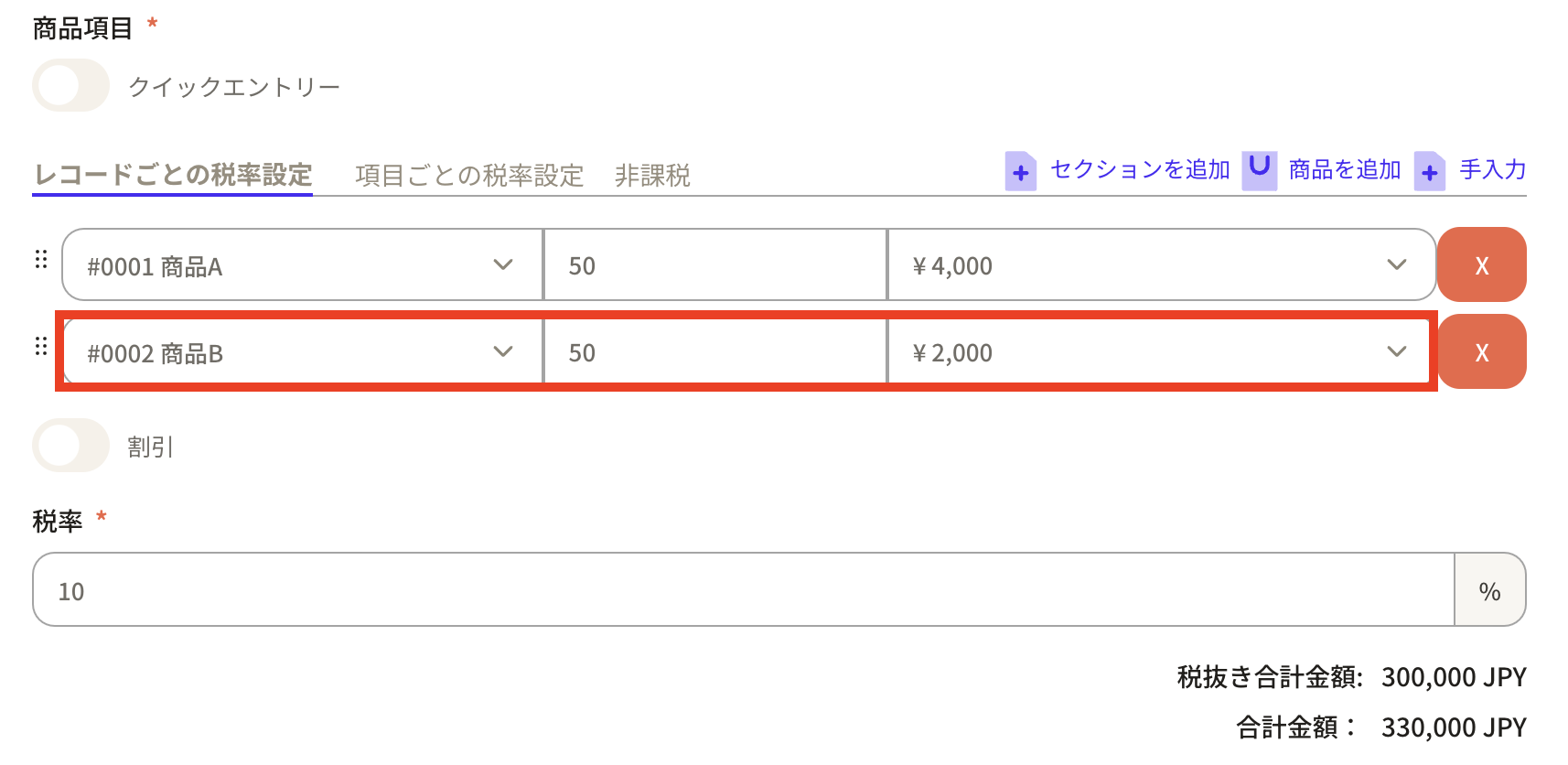Click drag handle for 商品A row

point(41,260)
